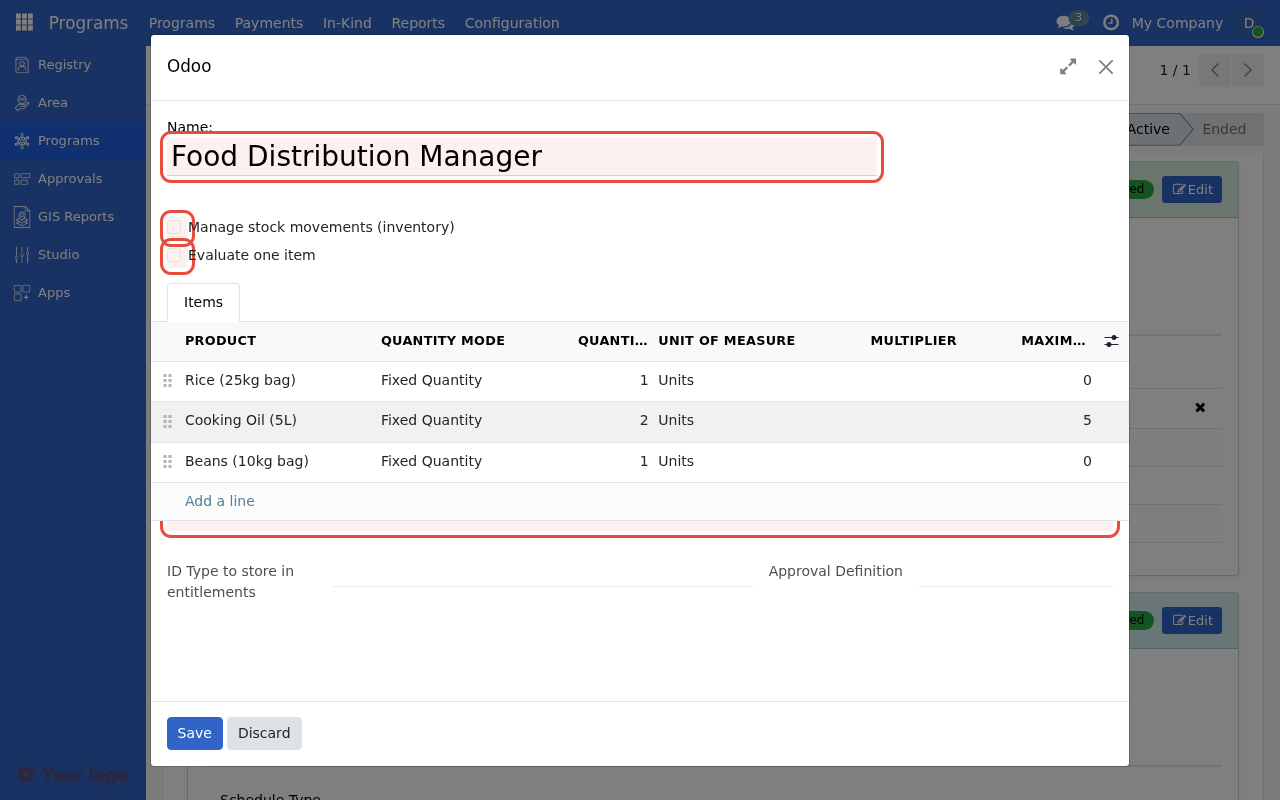Open Registry from the sidebar

click(x=64, y=64)
